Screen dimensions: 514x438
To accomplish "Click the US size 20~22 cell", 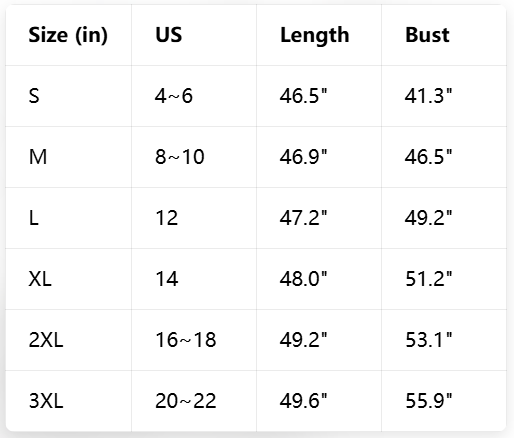I will point(186,401).
